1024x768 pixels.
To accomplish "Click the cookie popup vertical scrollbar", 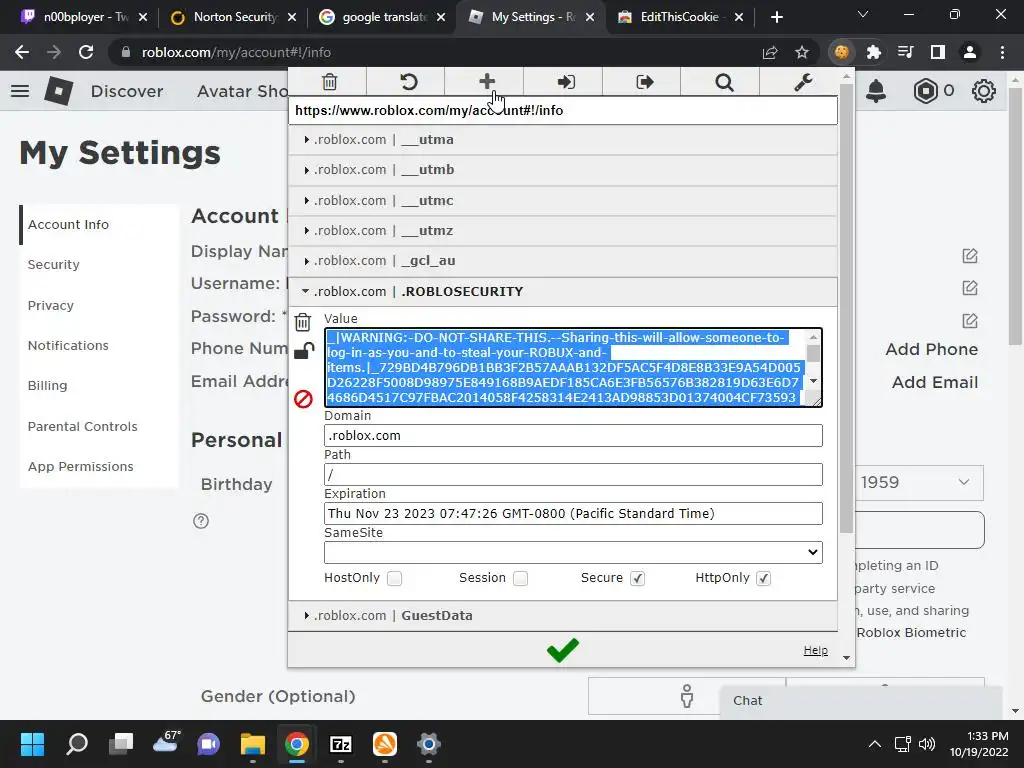I will [846, 307].
